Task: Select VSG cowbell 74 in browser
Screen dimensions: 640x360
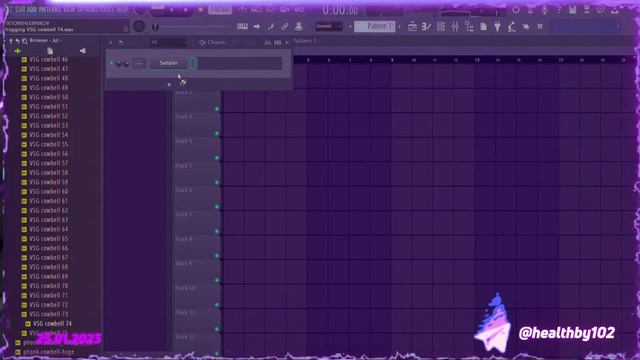Action: pos(52,324)
